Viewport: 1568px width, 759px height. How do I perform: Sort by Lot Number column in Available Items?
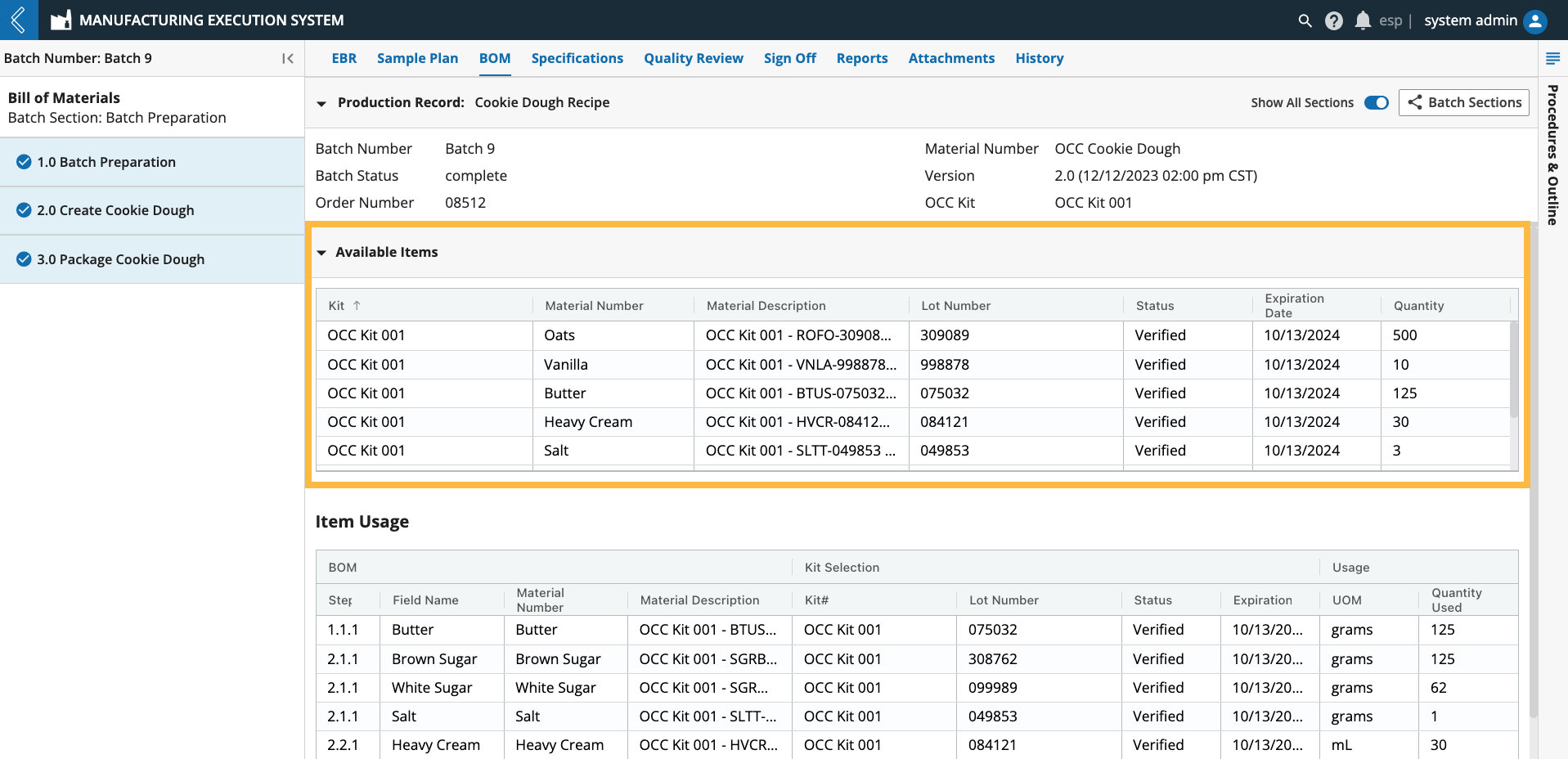point(955,305)
